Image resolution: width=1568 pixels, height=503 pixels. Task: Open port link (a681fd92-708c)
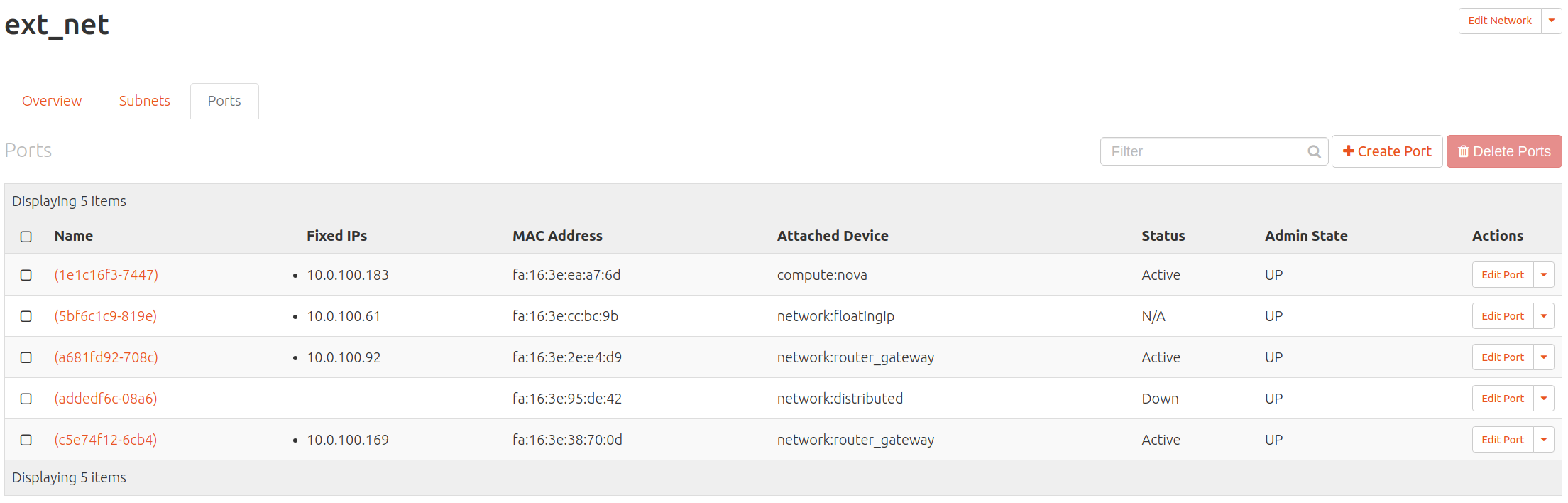[x=106, y=357]
